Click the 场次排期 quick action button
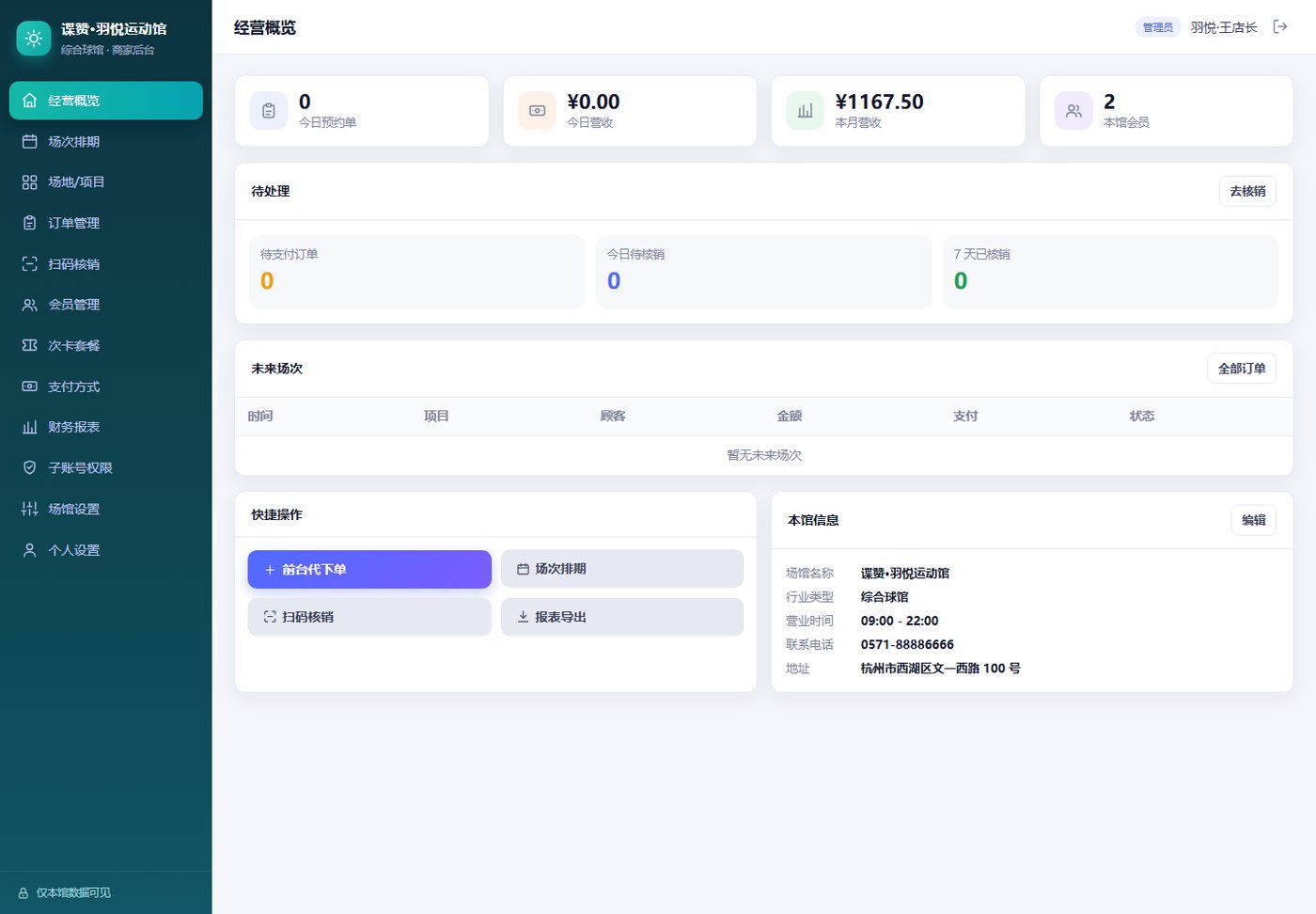This screenshot has width=1316, height=914. pyautogui.click(x=622, y=569)
